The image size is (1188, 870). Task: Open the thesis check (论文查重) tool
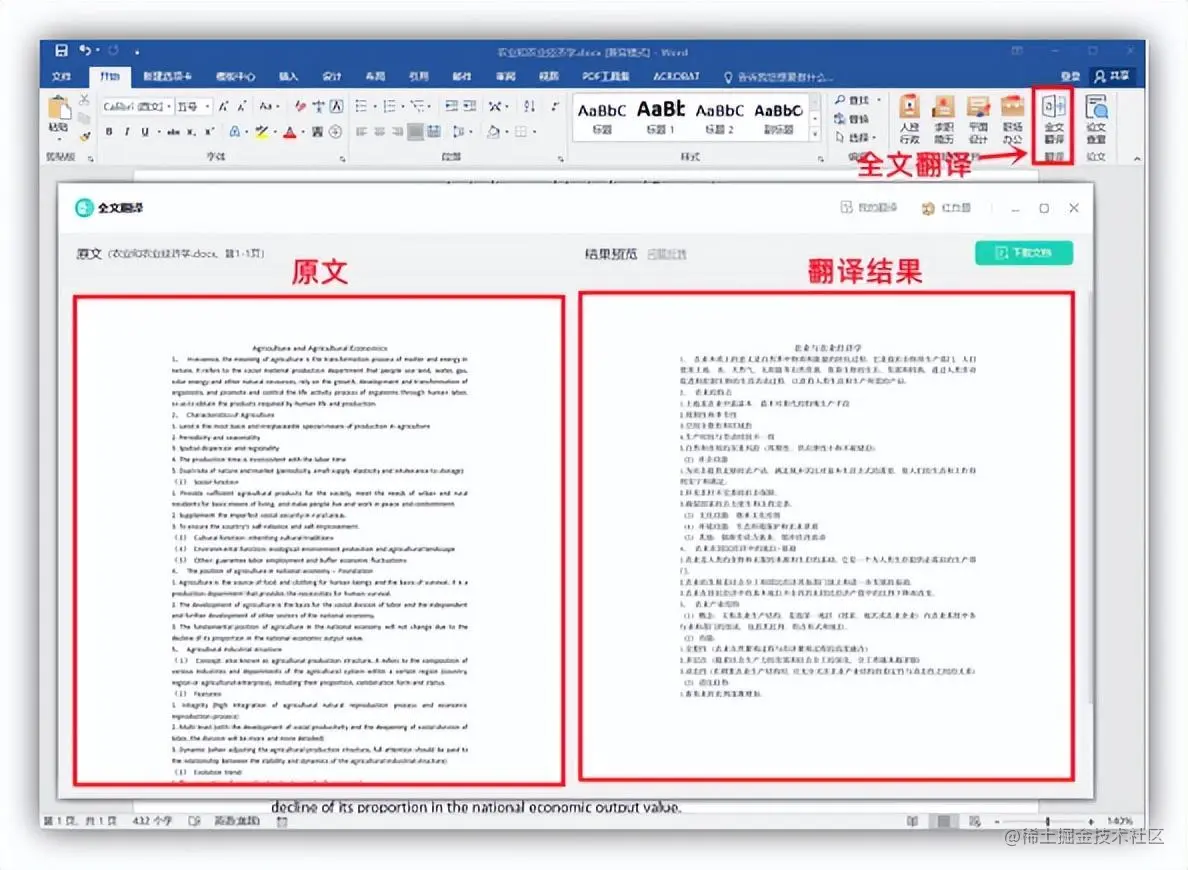(x=1096, y=120)
